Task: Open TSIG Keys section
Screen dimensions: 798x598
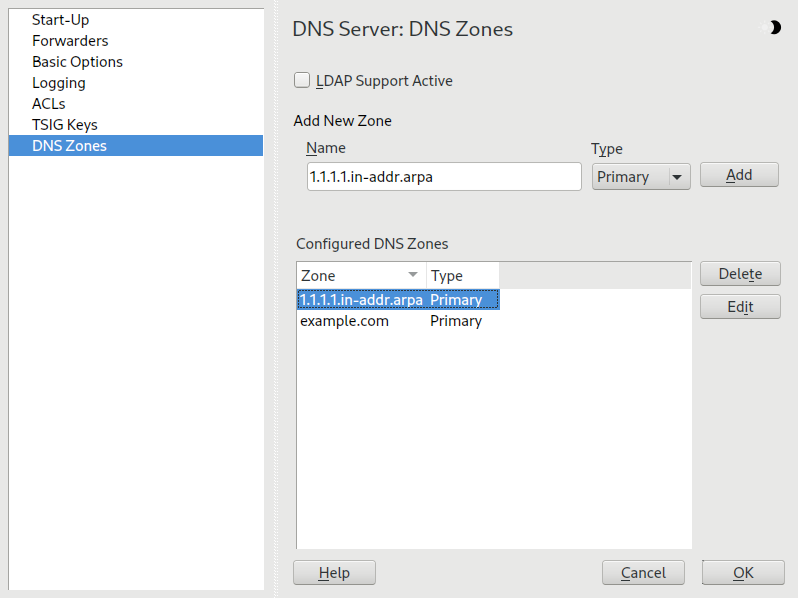Action: (x=65, y=125)
